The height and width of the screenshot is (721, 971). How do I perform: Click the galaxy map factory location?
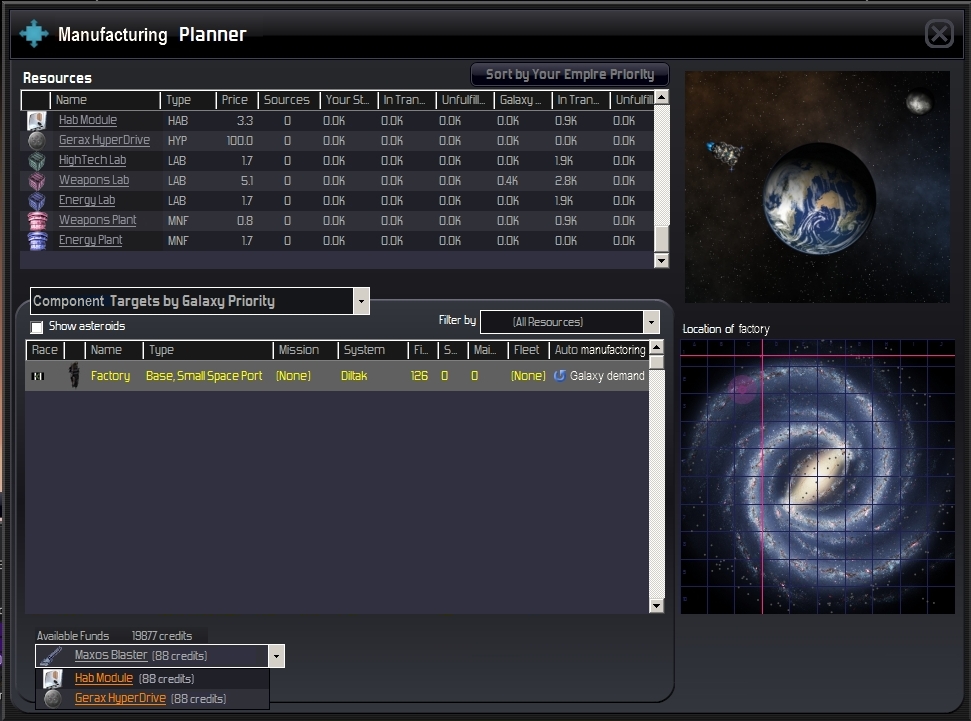point(762,356)
